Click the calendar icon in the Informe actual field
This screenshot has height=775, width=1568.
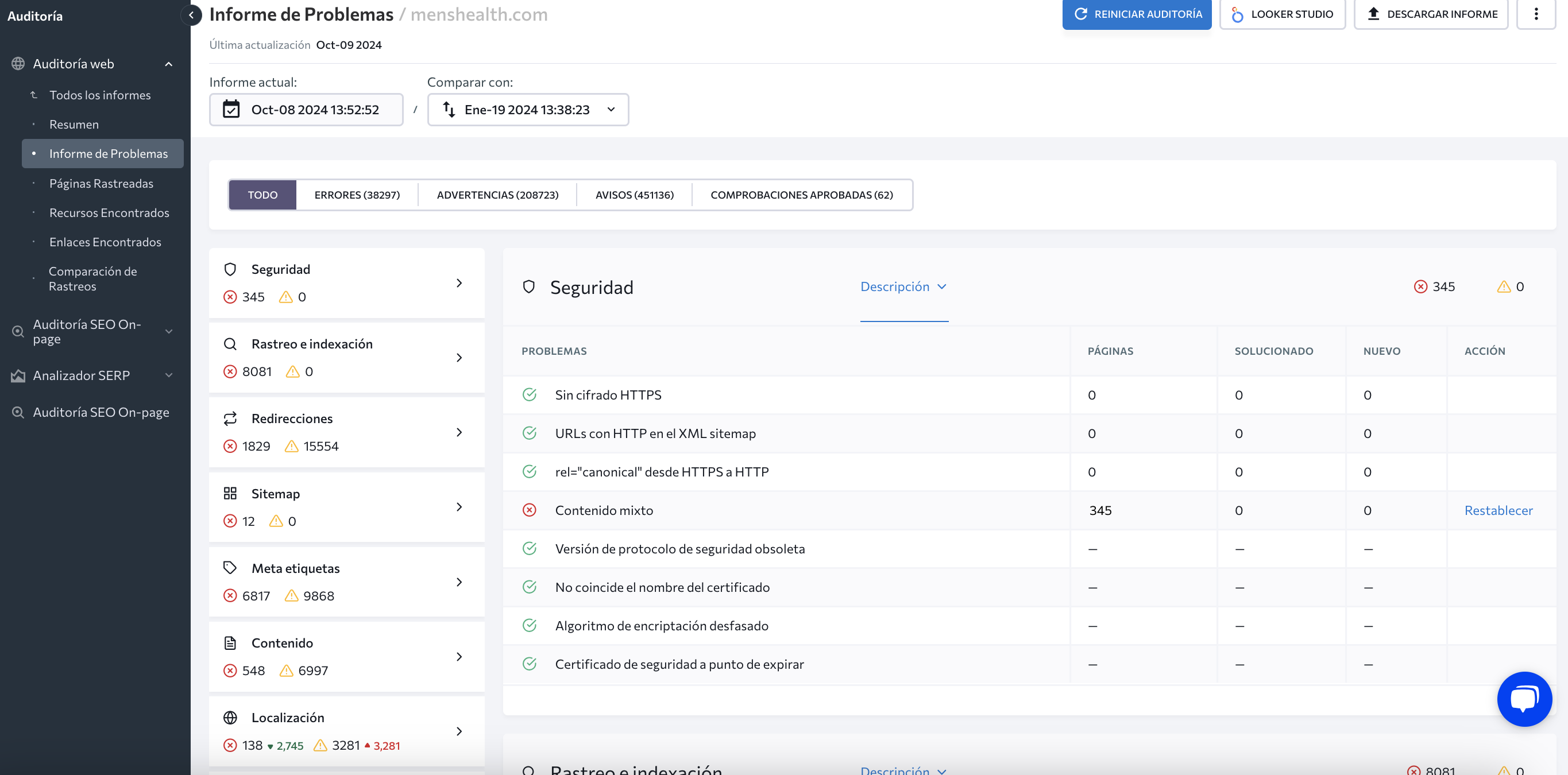pos(231,110)
